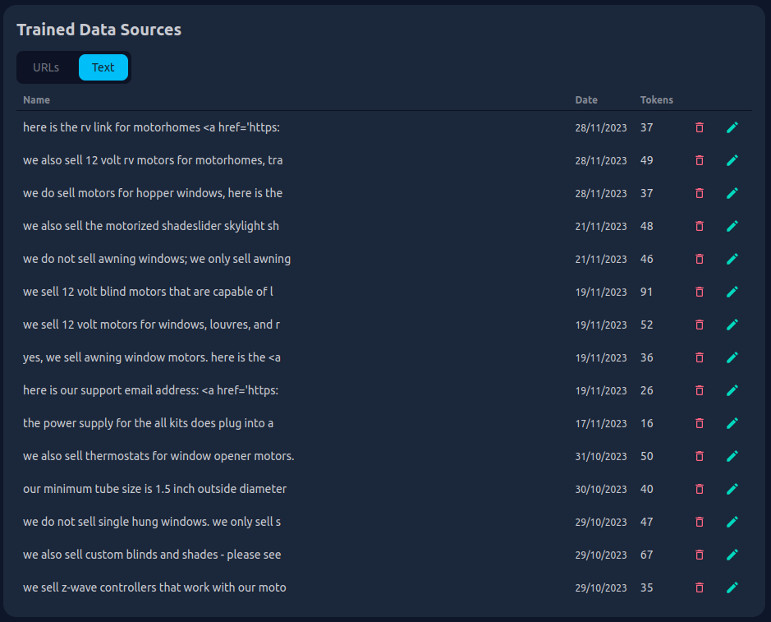Edit the 'custom blinds and shades' entry
Screen dimensions: 771x622
732,555
